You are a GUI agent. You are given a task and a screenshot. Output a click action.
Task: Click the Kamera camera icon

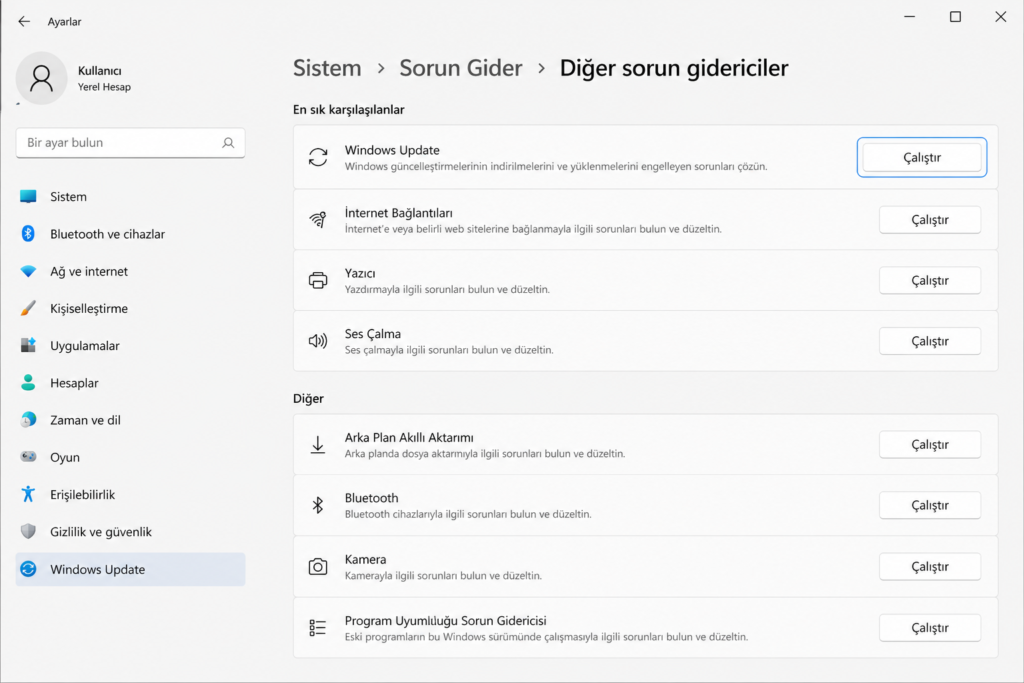(x=318, y=567)
